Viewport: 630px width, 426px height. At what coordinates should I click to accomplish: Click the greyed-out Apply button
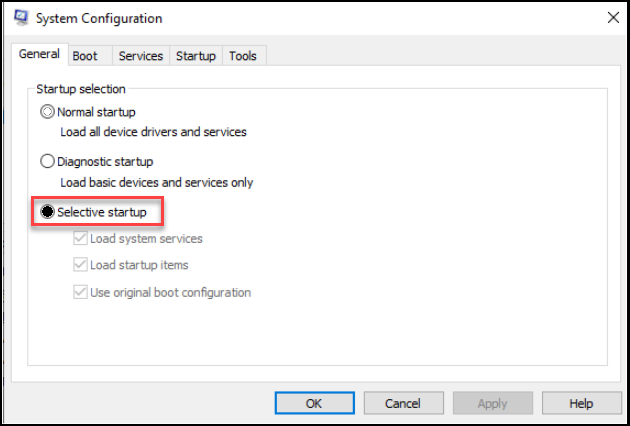tap(493, 403)
